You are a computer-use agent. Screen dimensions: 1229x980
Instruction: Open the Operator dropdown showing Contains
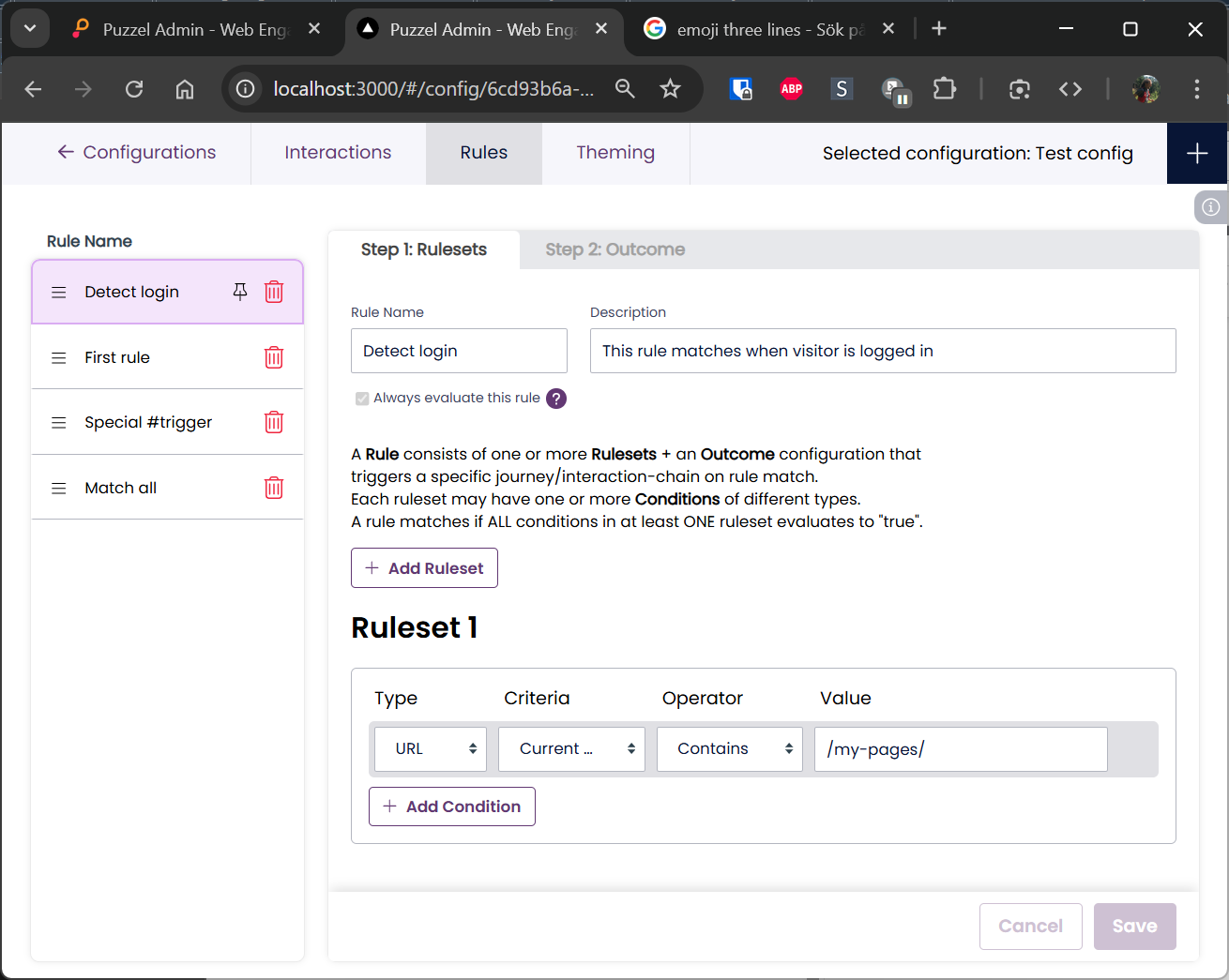pos(729,748)
